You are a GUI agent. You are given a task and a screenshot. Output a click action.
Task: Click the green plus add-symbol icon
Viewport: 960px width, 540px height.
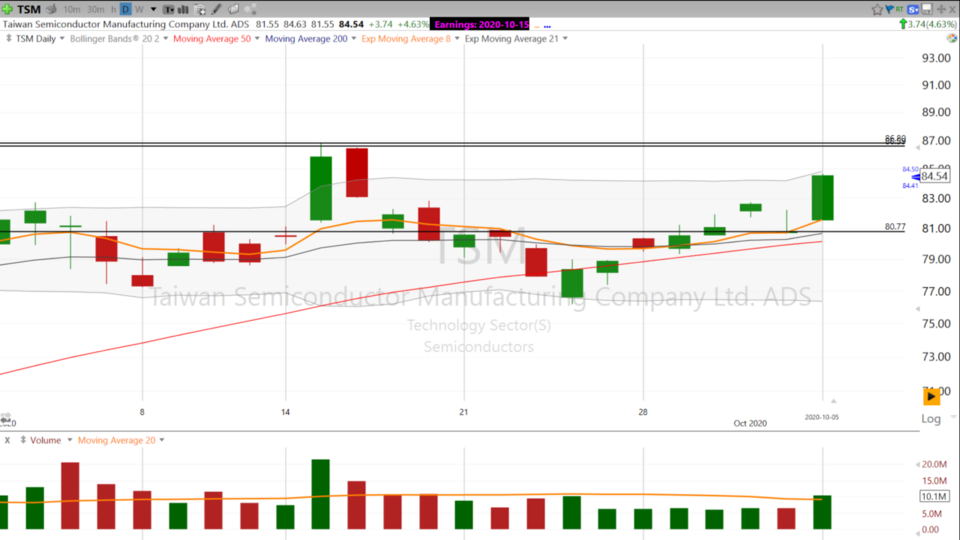click(x=7, y=9)
